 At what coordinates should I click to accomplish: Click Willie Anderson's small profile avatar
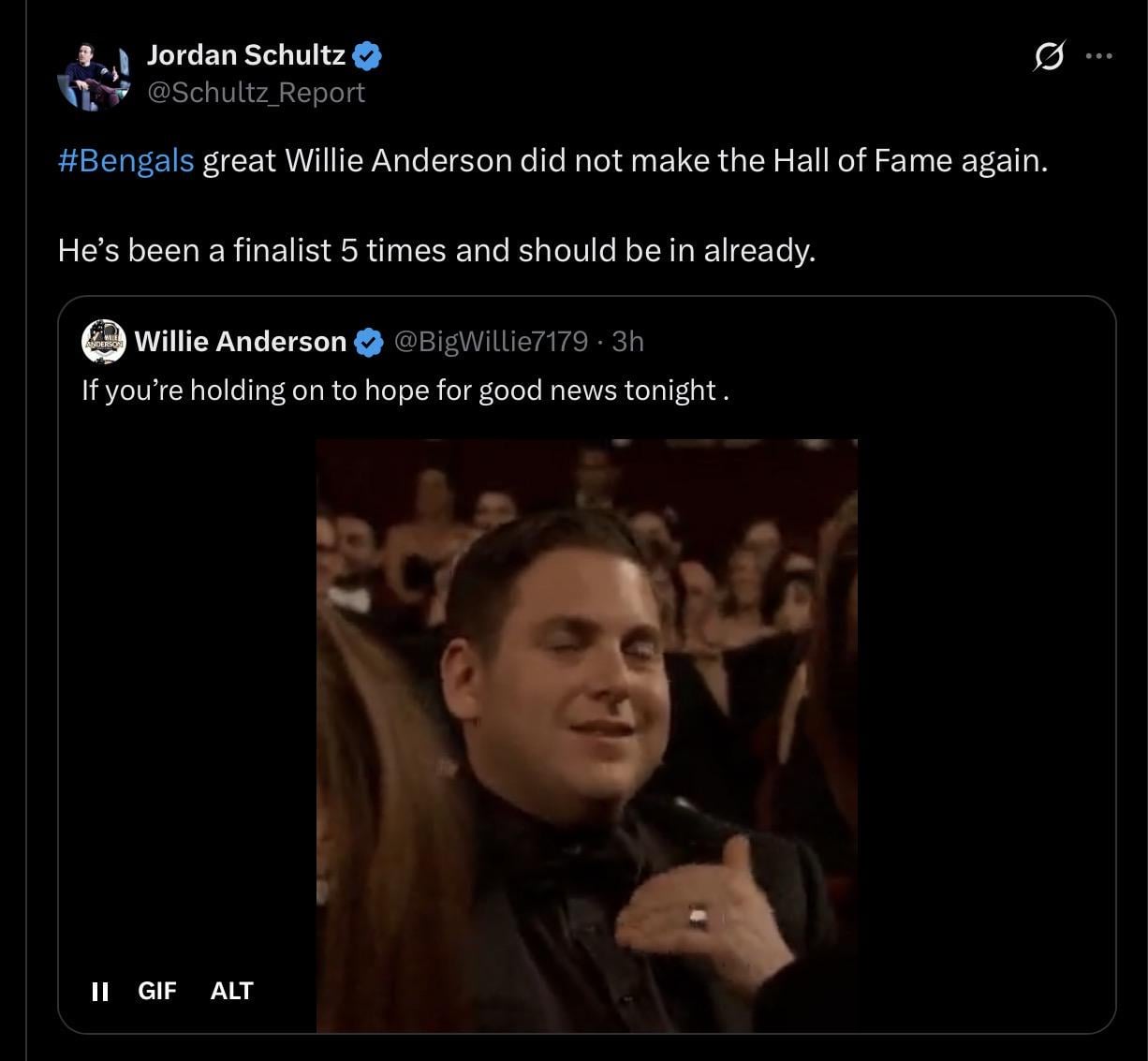pos(103,341)
